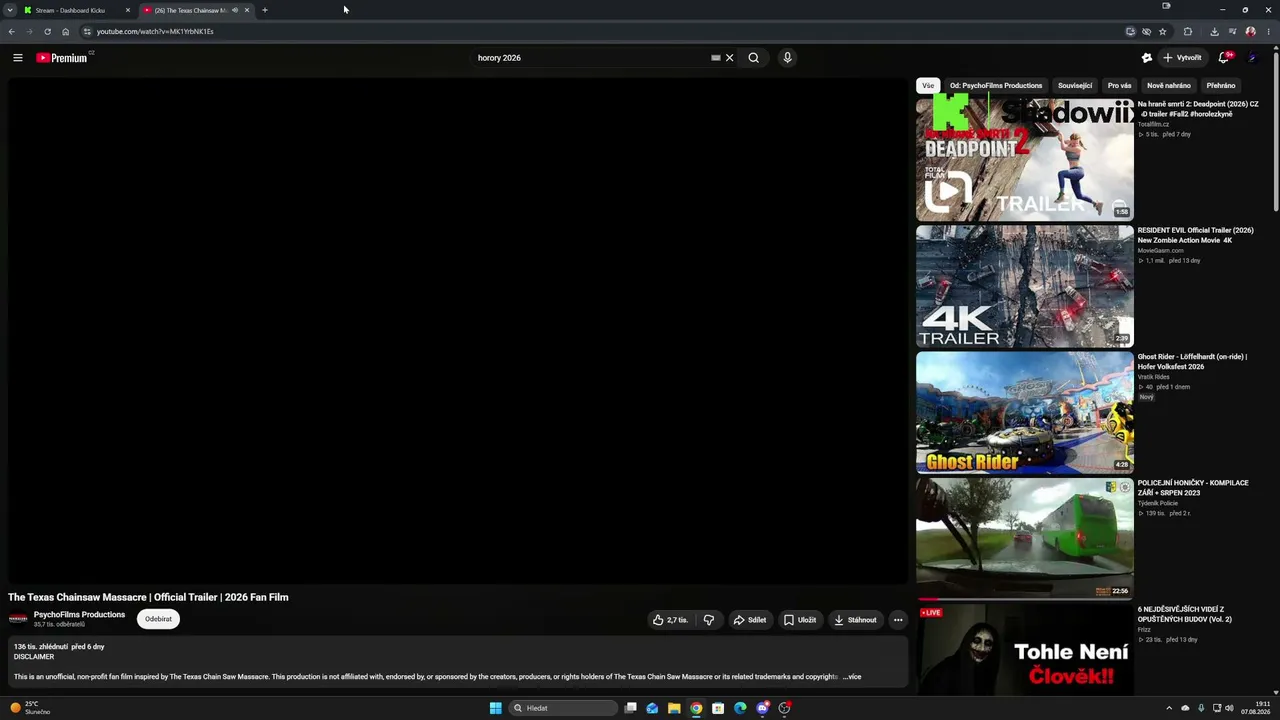Image resolution: width=1280 pixels, height=720 pixels.
Task: Play Tohle Není Člověk thumbnail
Action: point(1025,649)
